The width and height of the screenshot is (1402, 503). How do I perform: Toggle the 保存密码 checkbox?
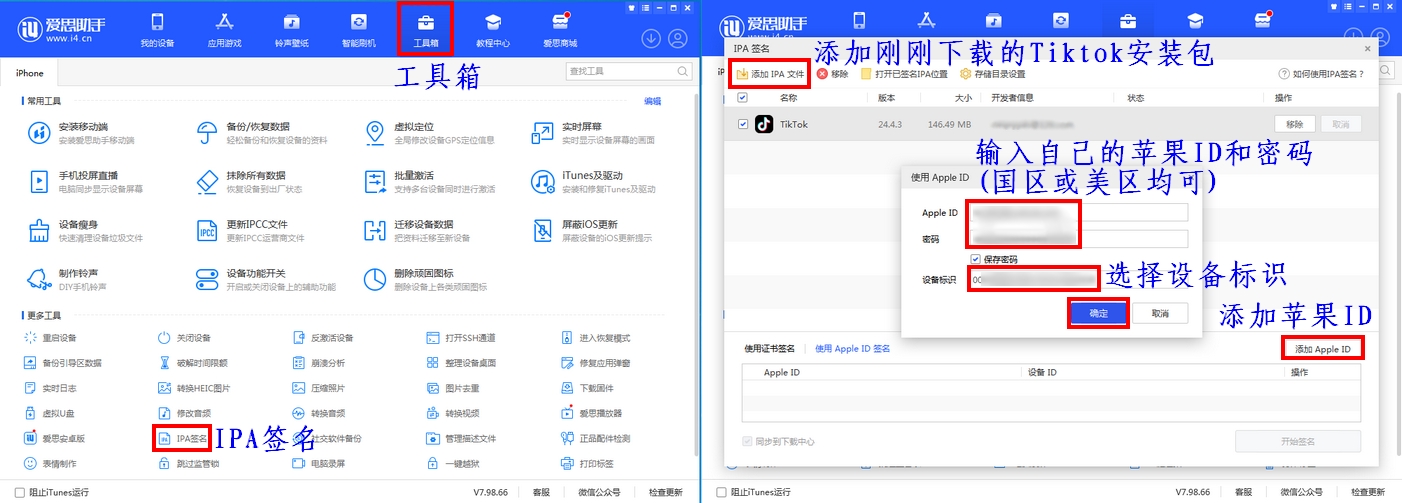[x=975, y=259]
